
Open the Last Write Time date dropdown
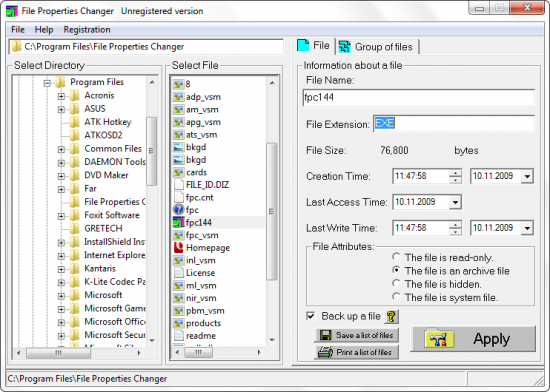pyautogui.click(x=527, y=228)
